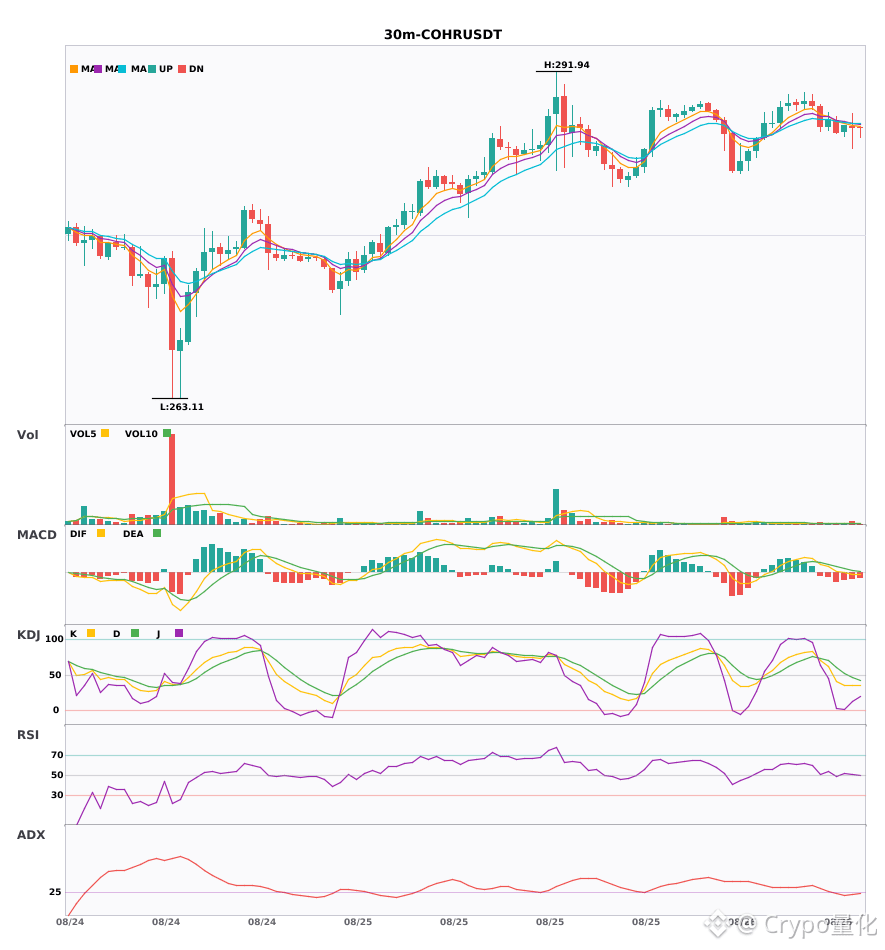Click the teal UP legend swatch
The width and height of the screenshot is (885, 950).
[x=152, y=69]
